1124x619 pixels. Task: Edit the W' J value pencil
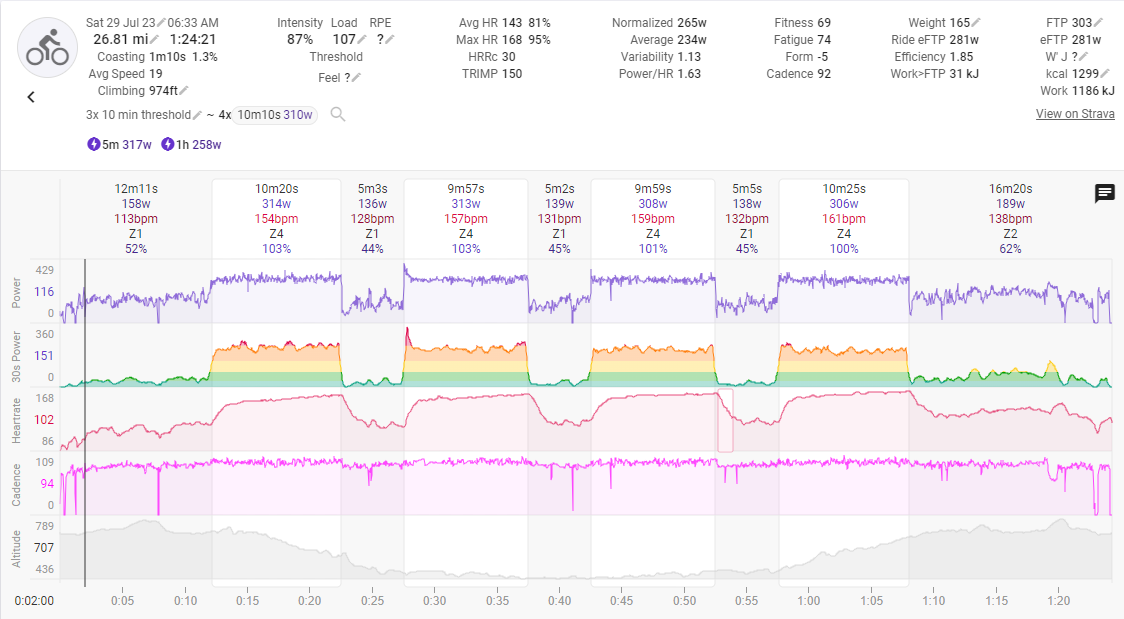[1083, 57]
